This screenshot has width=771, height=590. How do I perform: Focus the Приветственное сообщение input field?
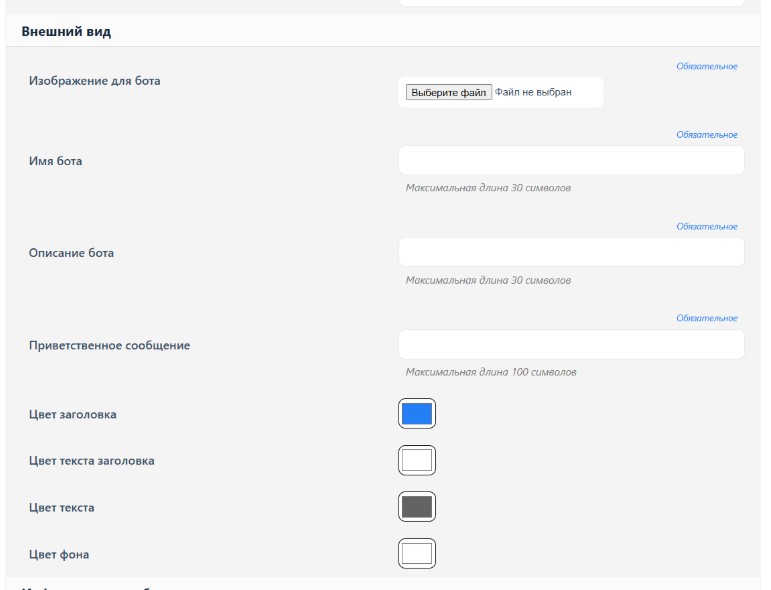(571, 344)
